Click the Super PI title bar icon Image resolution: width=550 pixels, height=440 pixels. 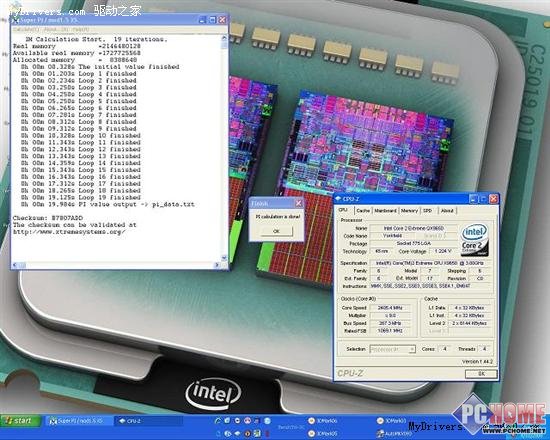(15, 20)
